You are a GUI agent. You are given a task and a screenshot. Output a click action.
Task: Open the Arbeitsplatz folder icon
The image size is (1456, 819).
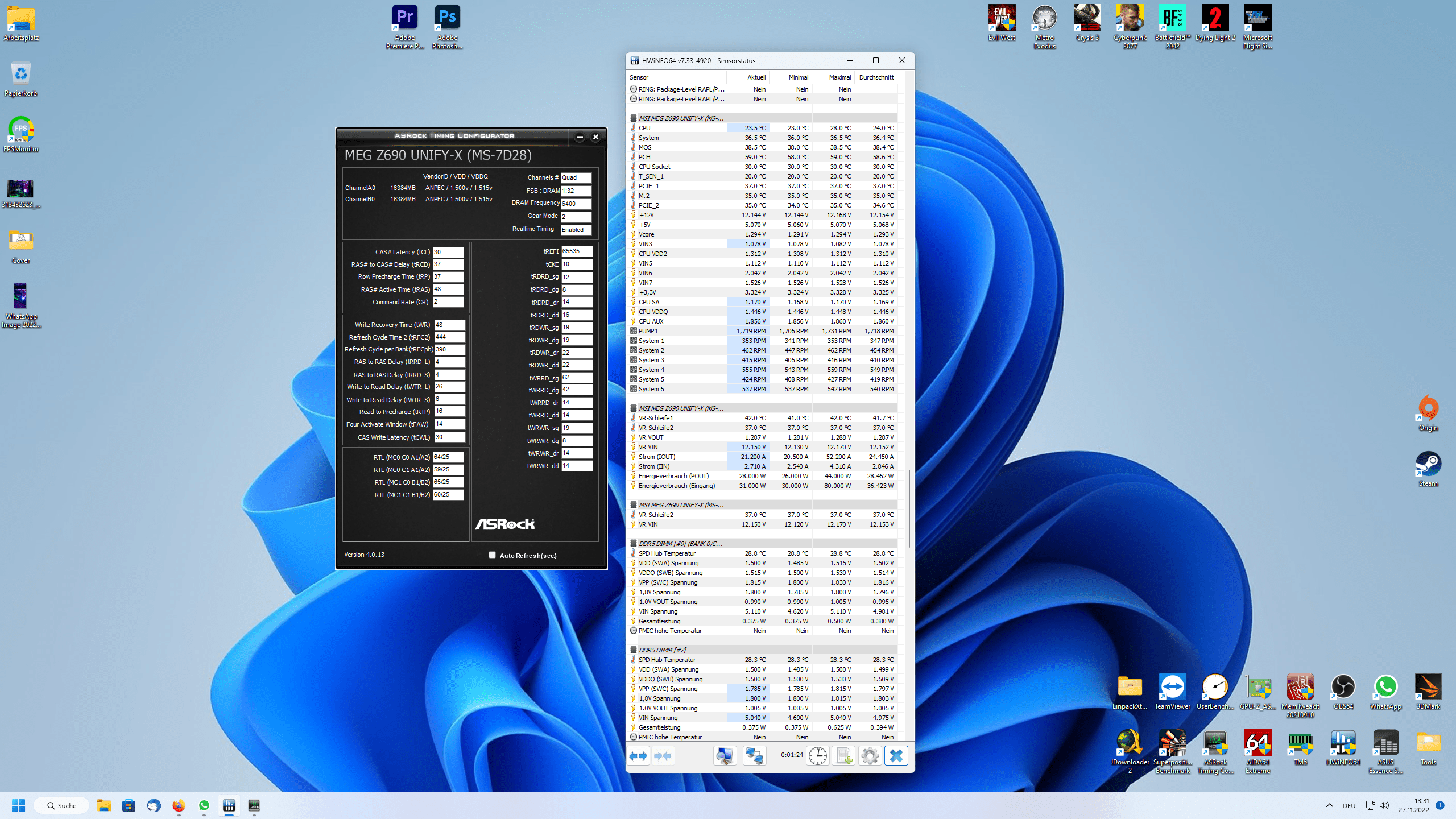coord(21,23)
